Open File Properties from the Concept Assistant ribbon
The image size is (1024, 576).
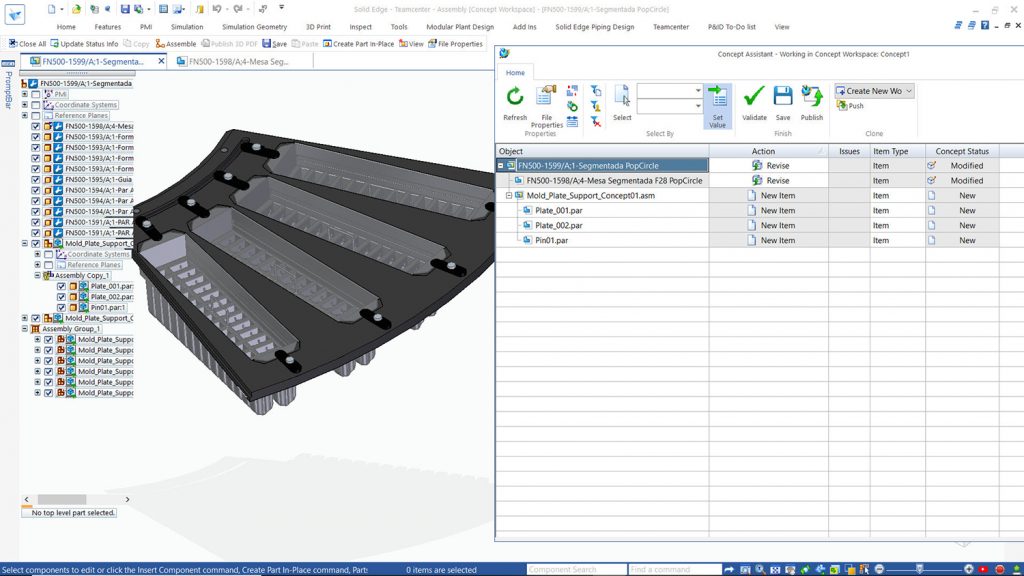click(x=543, y=99)
